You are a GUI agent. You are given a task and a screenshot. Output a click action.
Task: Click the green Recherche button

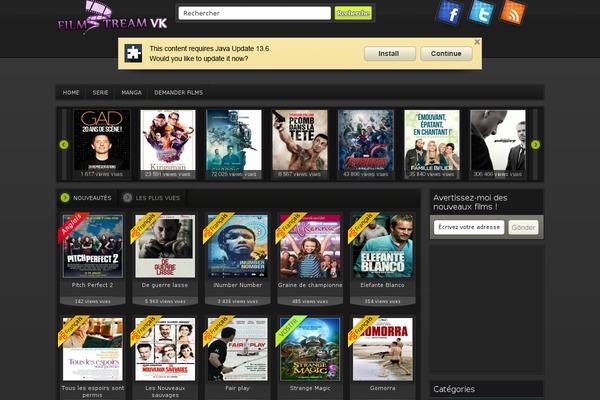(x=353, y=13)
